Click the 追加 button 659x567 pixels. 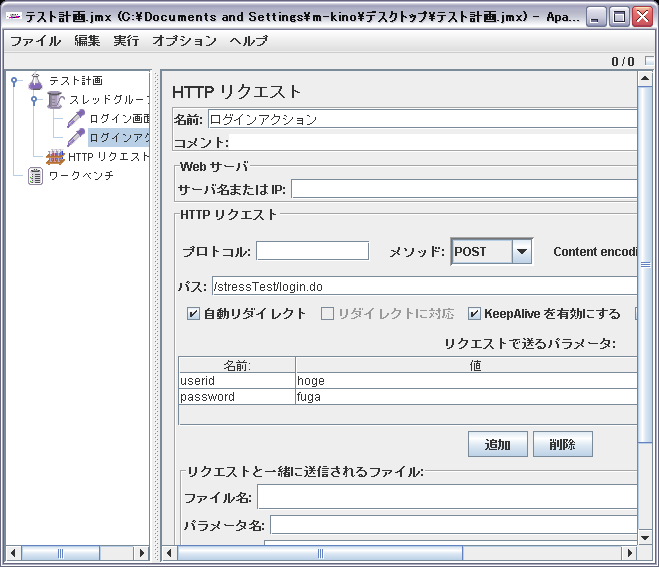click(x=497, y=444)
